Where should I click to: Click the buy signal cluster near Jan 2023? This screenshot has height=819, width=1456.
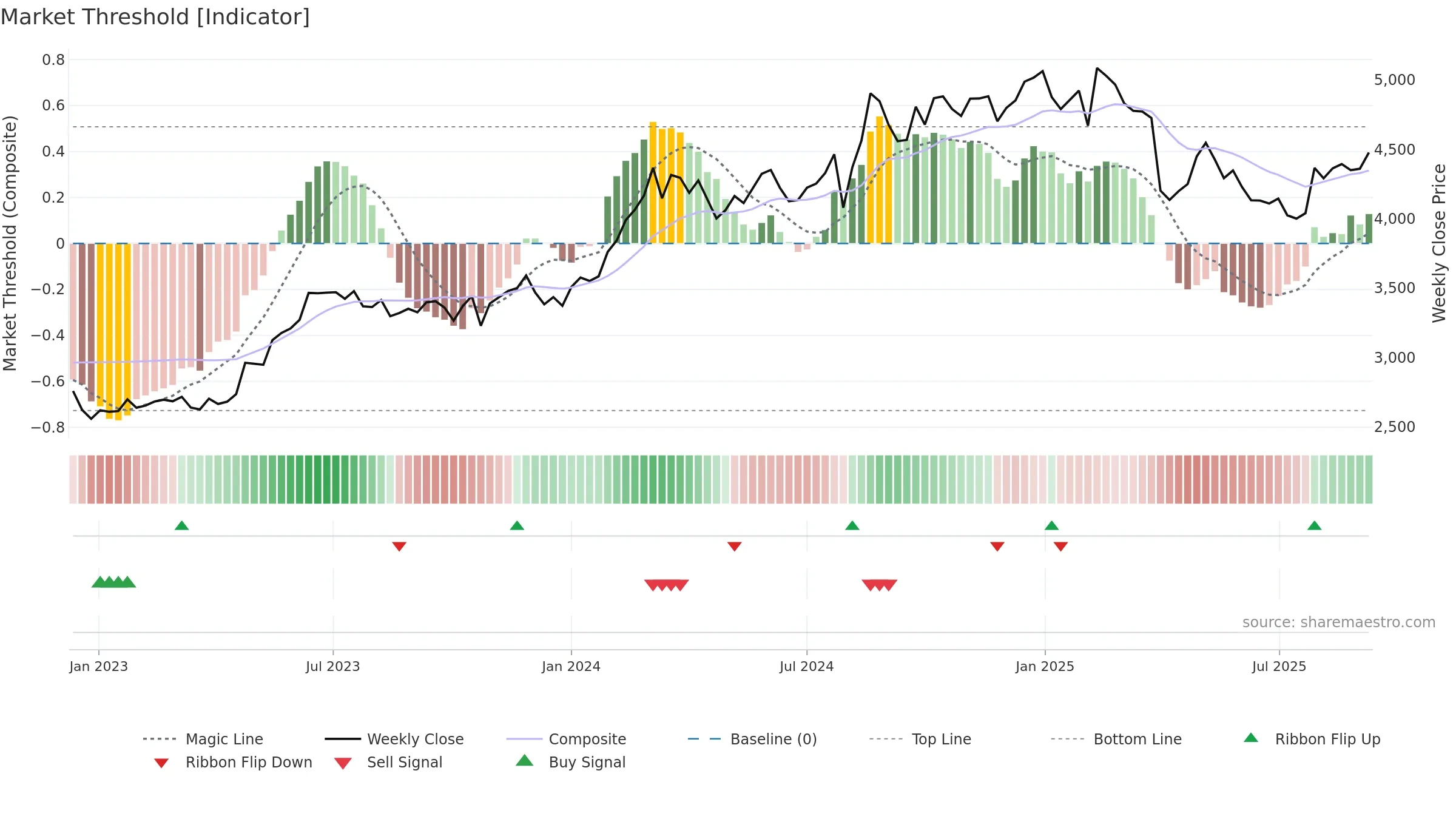click(x=113, y=582)
